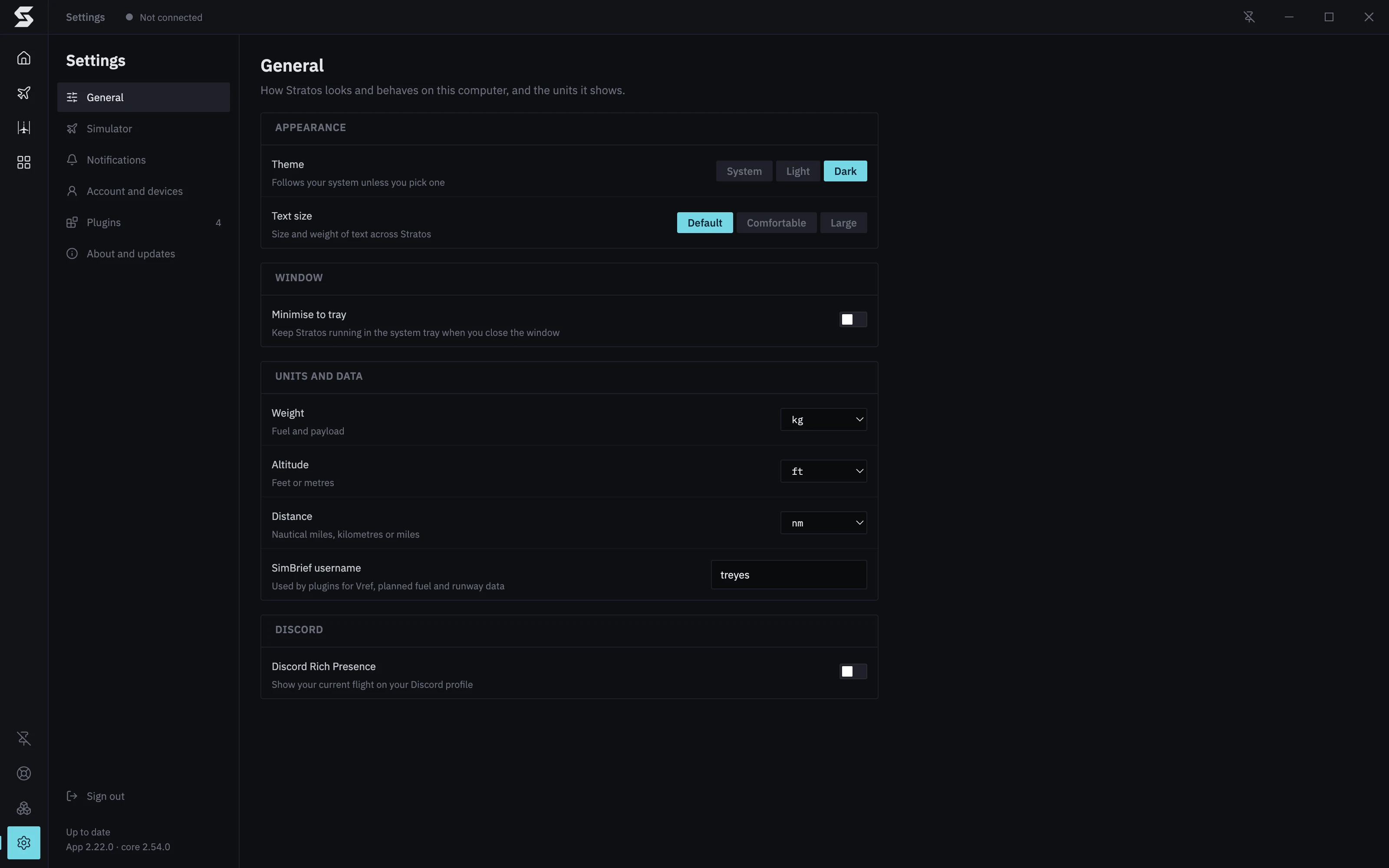This screenshot has width=1389, height=868.
Task: Open the Distance unit dropdown
Action: [823, 523]
